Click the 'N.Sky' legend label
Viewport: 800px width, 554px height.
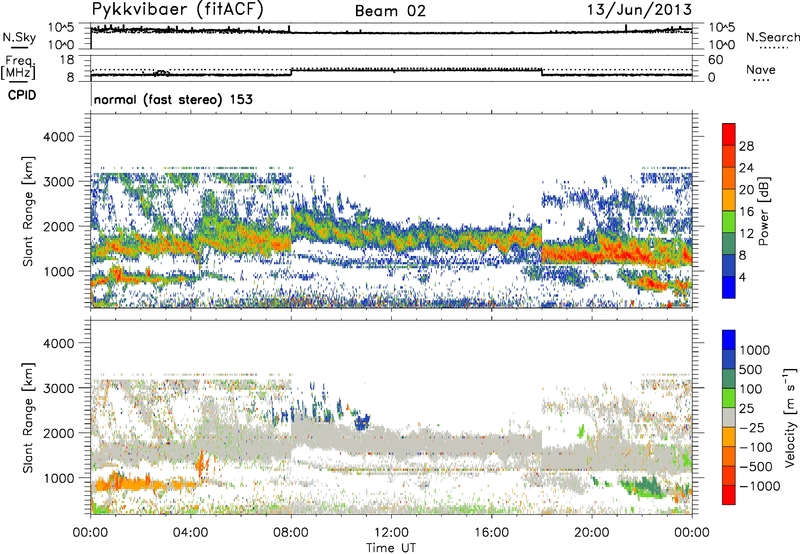pos(19,37)
